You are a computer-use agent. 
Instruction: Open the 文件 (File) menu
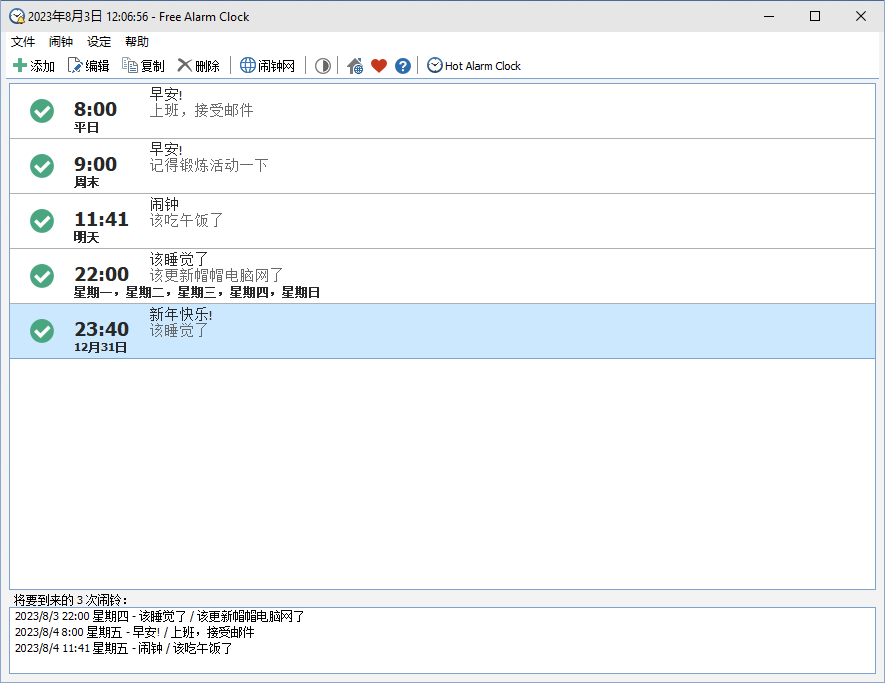coord(23,42)
